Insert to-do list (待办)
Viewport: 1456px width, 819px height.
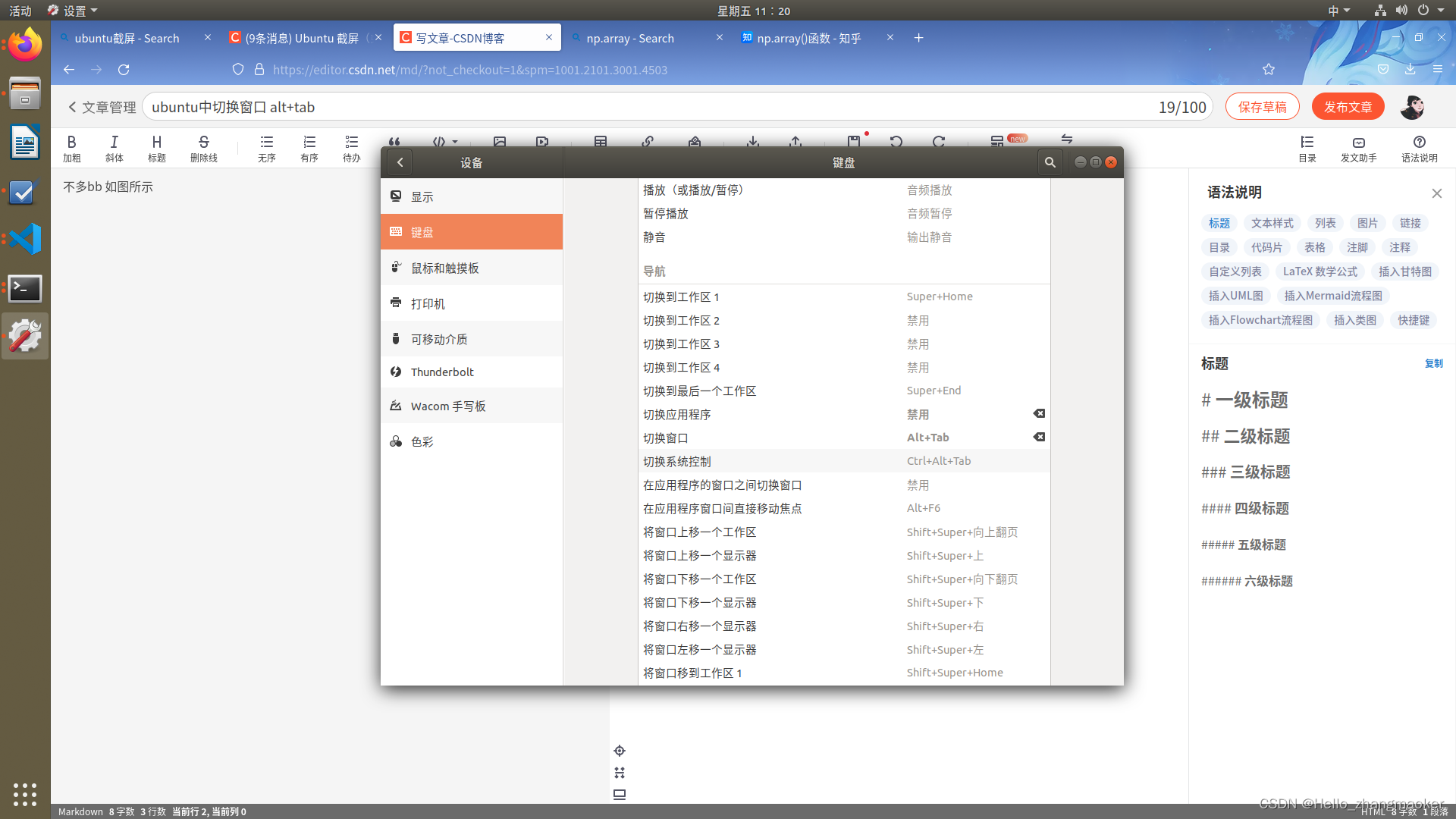tap(351, 148)
